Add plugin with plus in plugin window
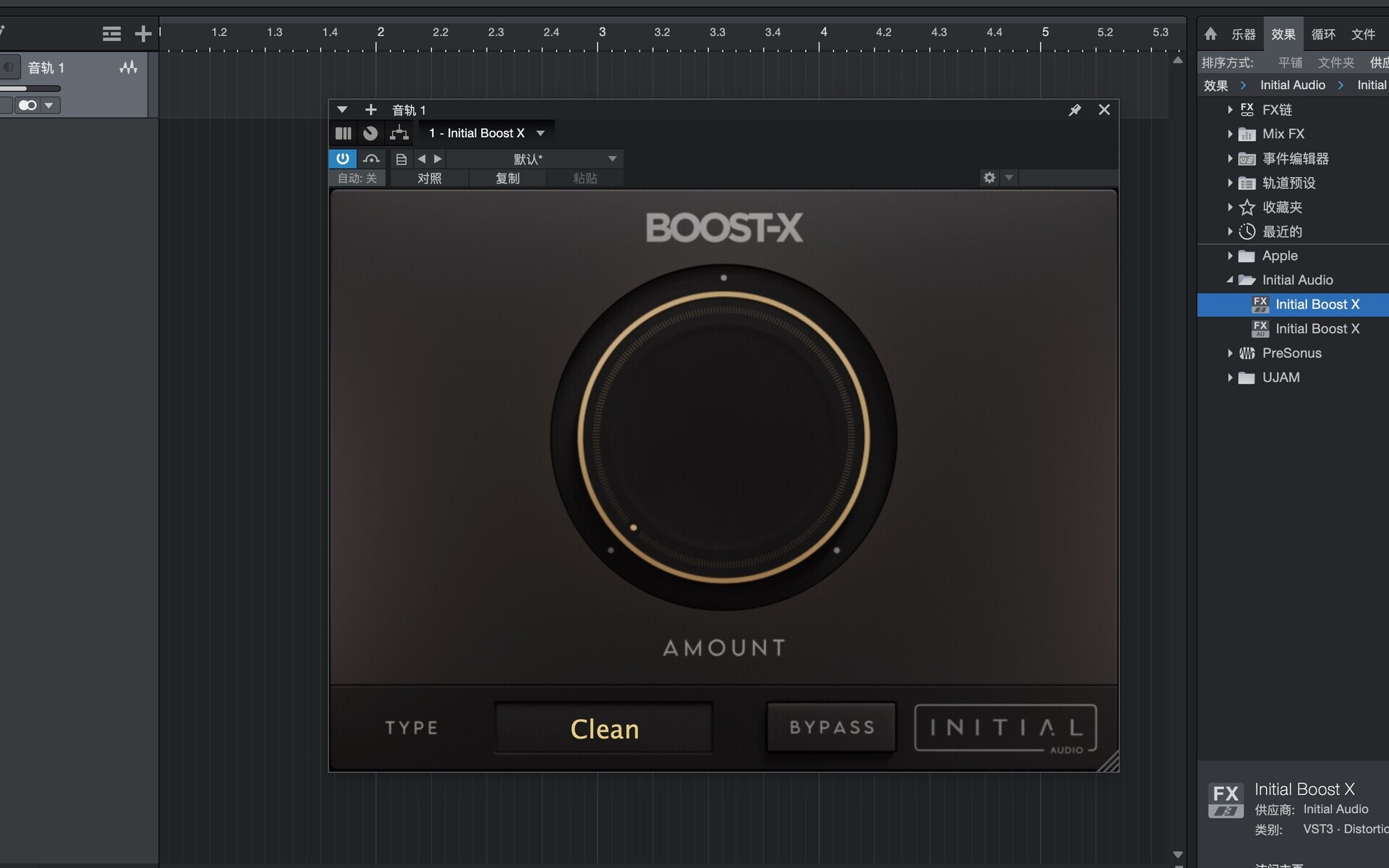 [x=370, y=110]
